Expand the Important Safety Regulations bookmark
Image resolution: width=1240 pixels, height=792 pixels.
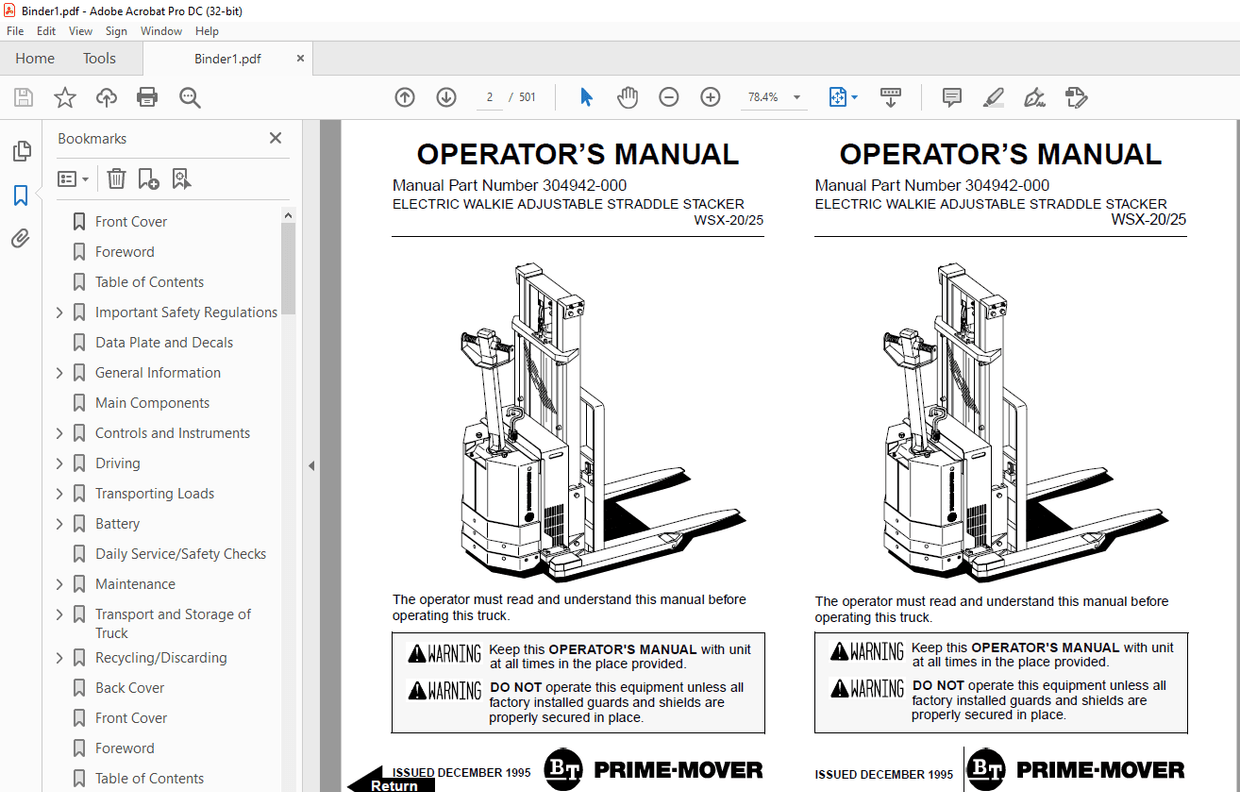59,312
